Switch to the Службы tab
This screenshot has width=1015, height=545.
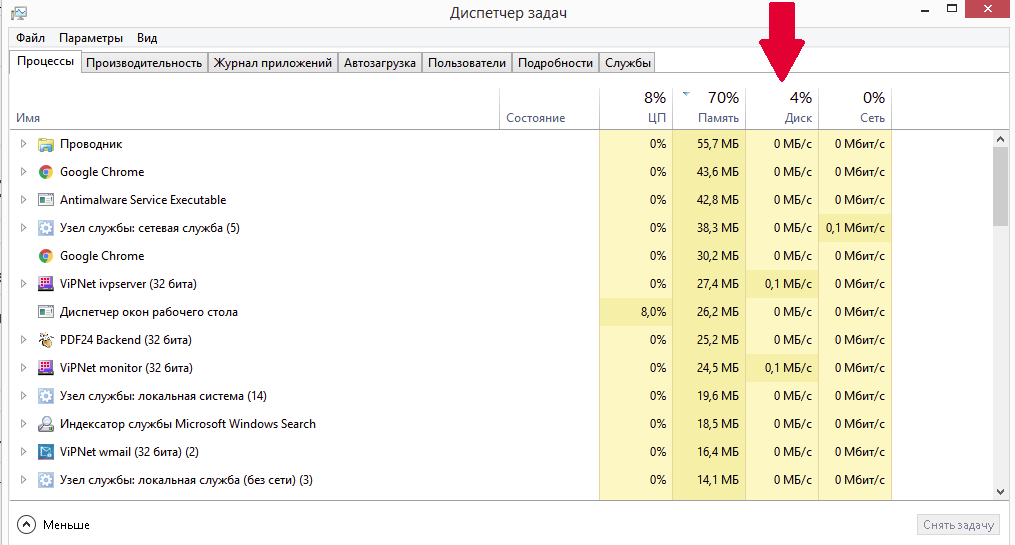point(627,63)
